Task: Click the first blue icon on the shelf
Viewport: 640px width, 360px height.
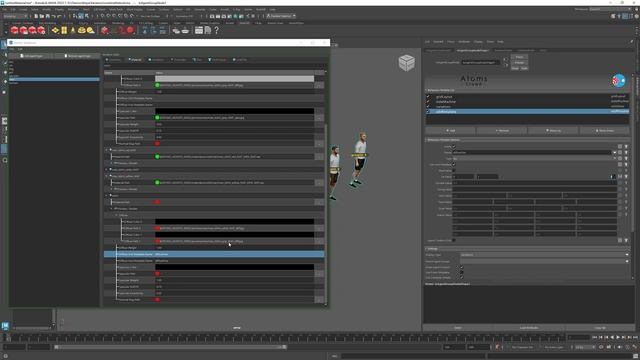Action: tap(145, 30)
